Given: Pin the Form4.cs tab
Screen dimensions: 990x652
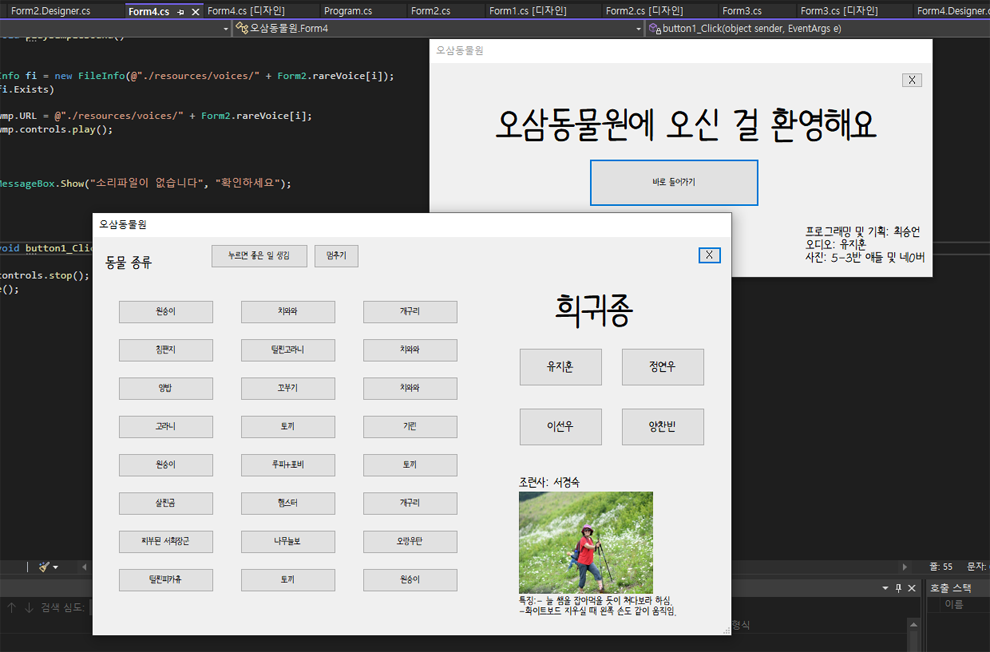Looking at the screenshot, I should point(181,11).
